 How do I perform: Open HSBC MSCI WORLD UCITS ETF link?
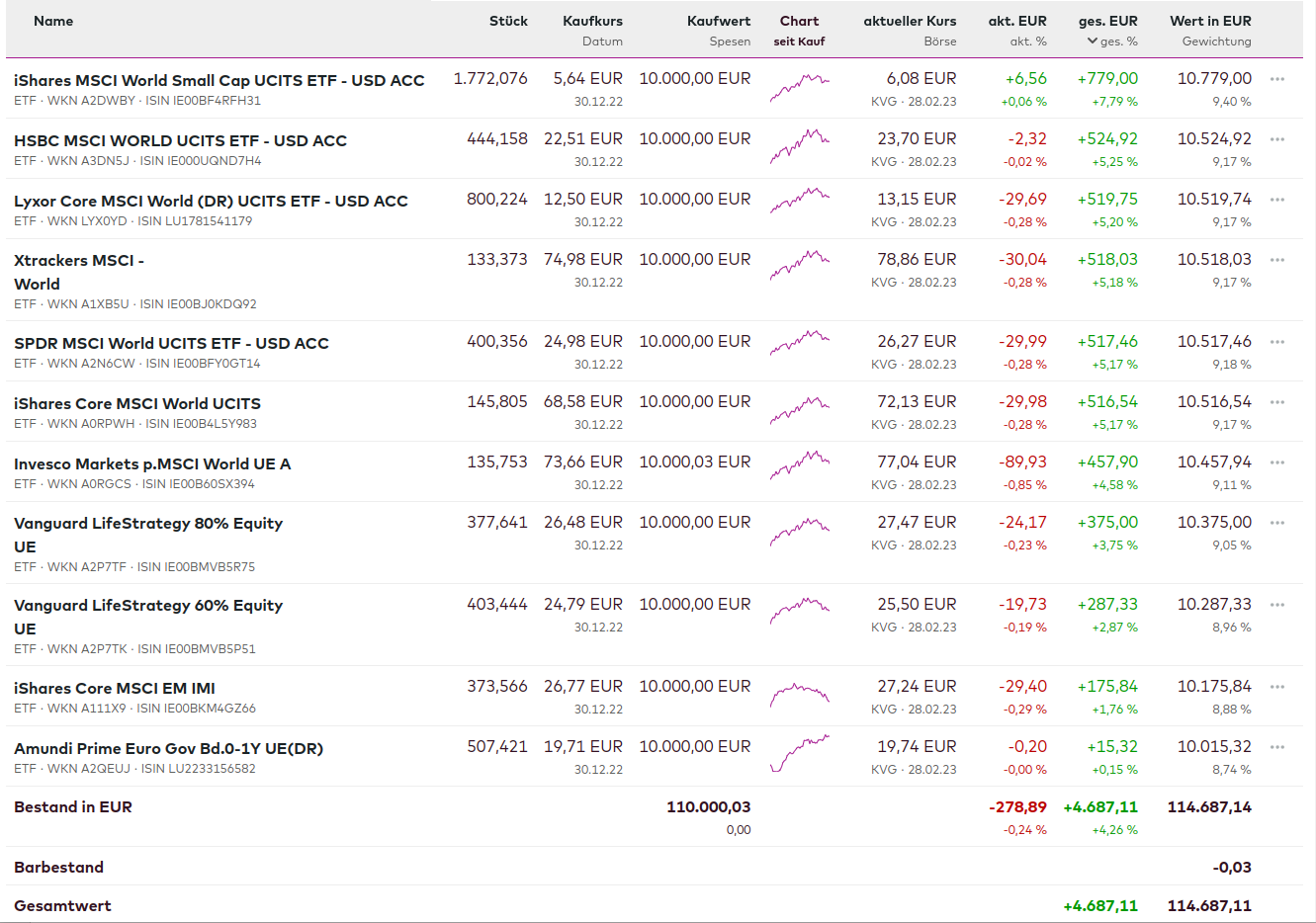(180, 140)
